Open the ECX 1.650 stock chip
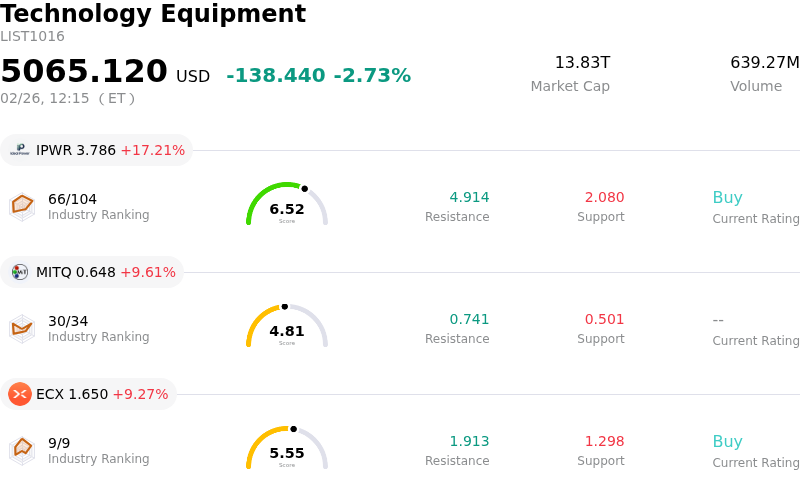 [x=89, y=394]
